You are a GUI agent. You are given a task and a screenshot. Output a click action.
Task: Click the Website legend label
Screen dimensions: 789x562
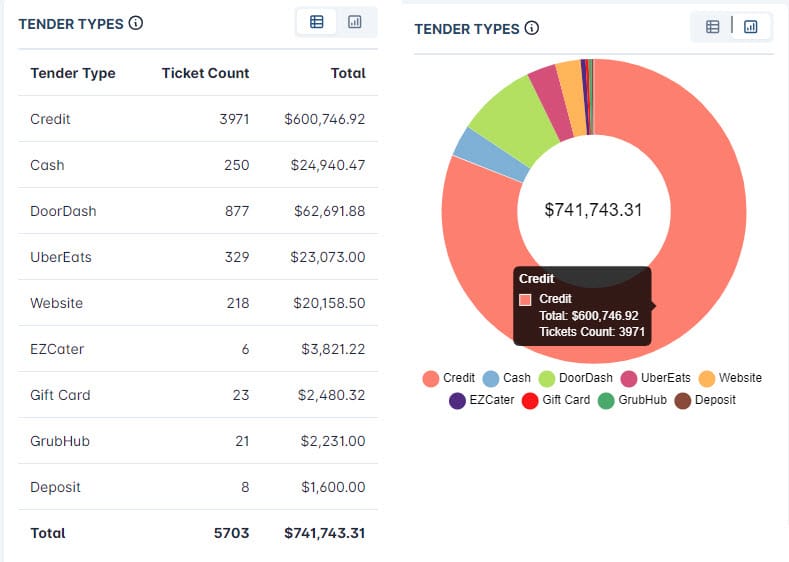click(740, 378)
